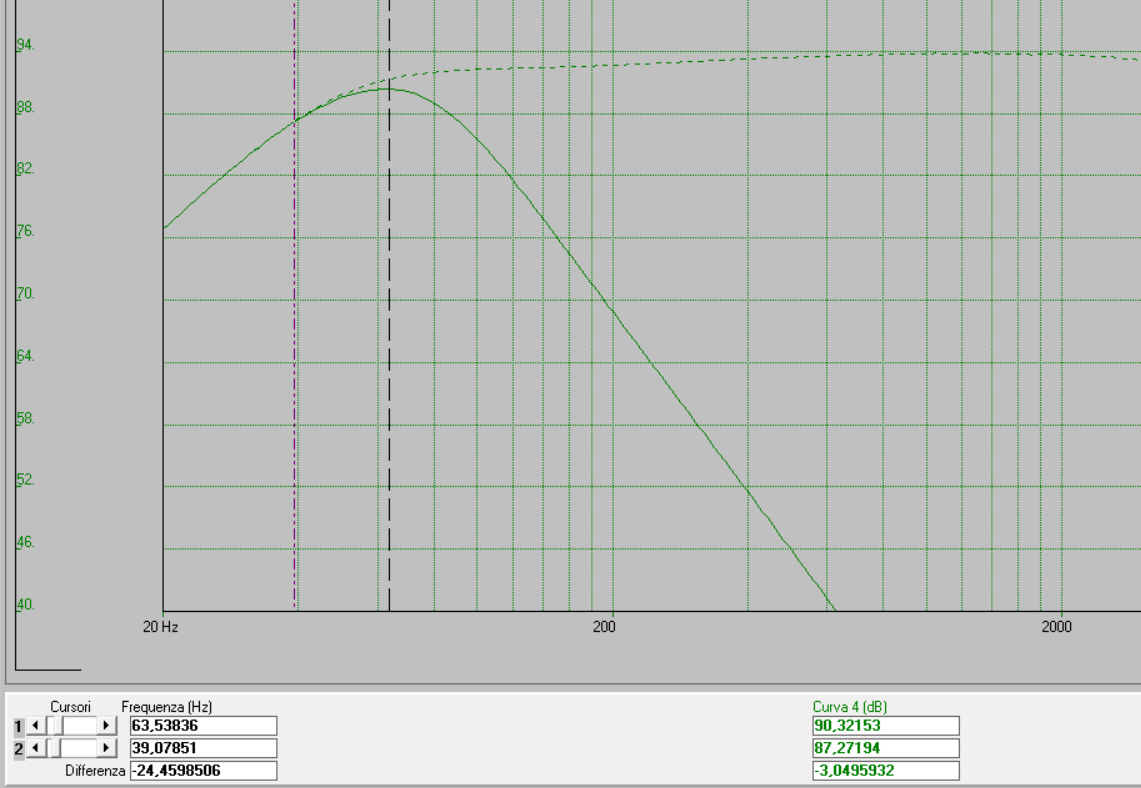The height and width of the screenshot is (788, 1141).
Task: Click the 94 dB axis label
Action: pyautogui.click(x=25, y=44)
